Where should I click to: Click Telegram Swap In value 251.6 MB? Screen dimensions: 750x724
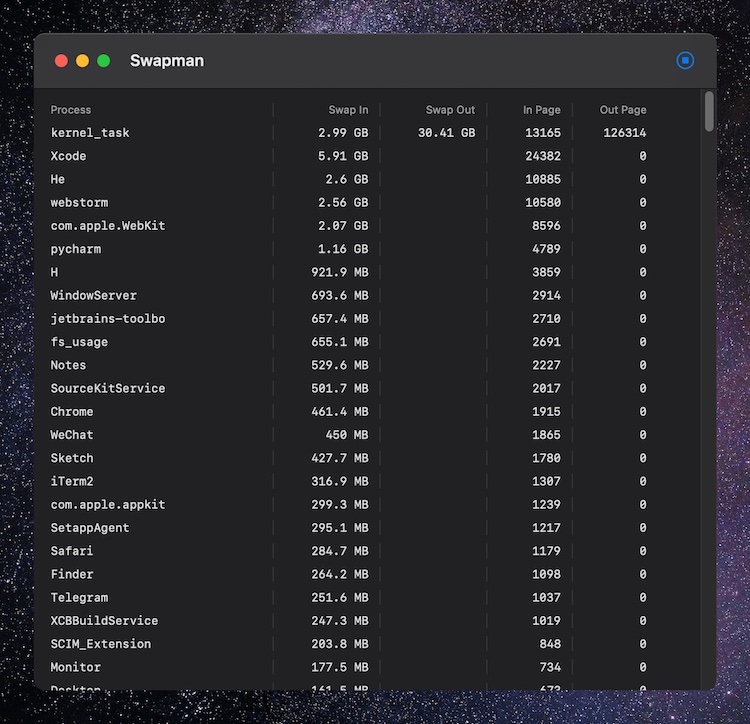pyautogui.click(x=340, y=597)
